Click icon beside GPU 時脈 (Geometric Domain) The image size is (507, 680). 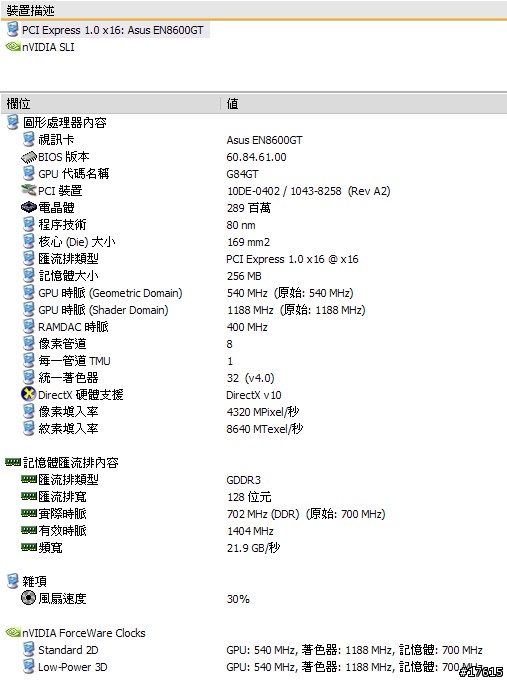pyautogui.click(x=28, y=292)
